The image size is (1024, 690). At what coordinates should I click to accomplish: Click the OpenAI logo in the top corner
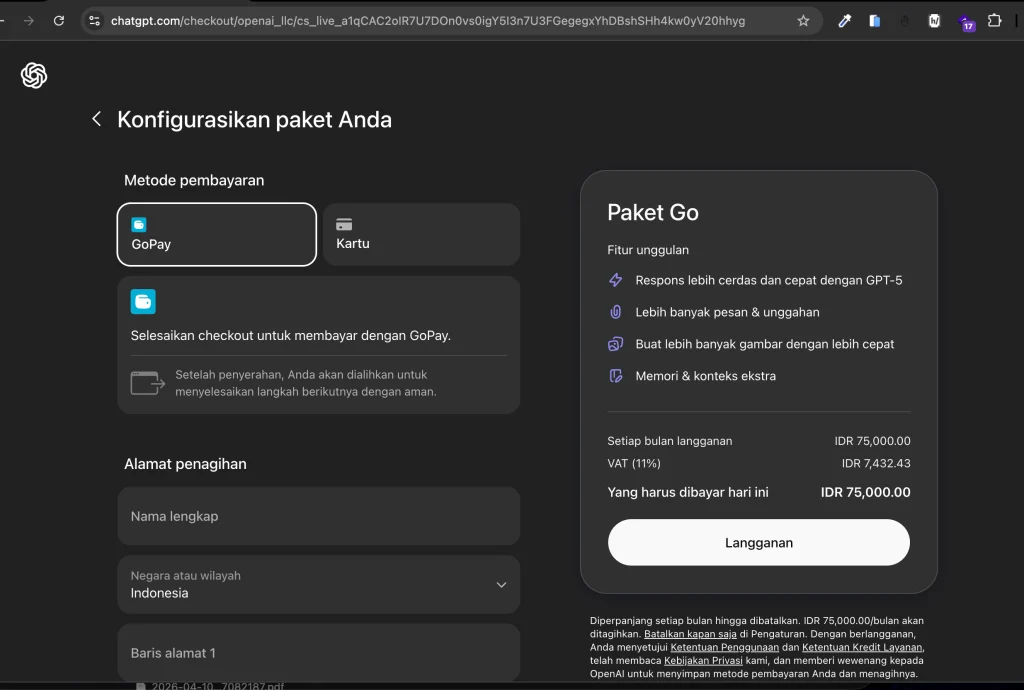point(34,75)
